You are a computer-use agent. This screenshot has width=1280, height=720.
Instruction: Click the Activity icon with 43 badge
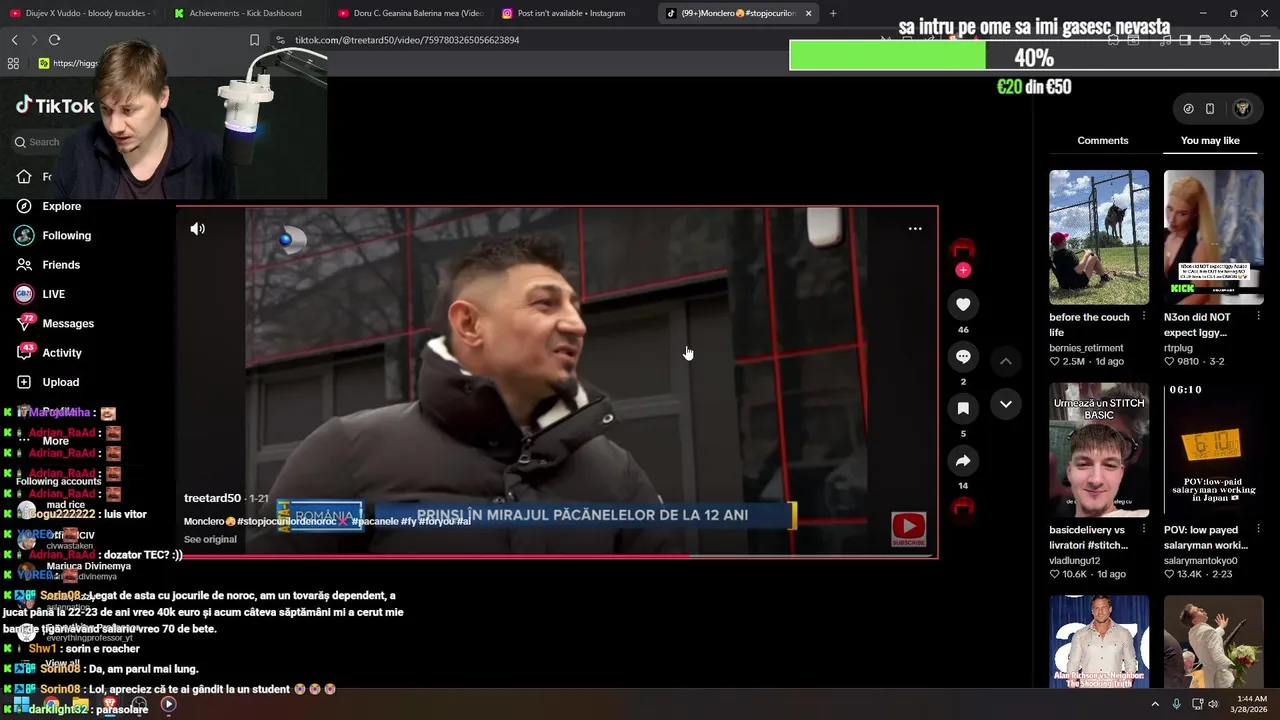pos(24,352)
